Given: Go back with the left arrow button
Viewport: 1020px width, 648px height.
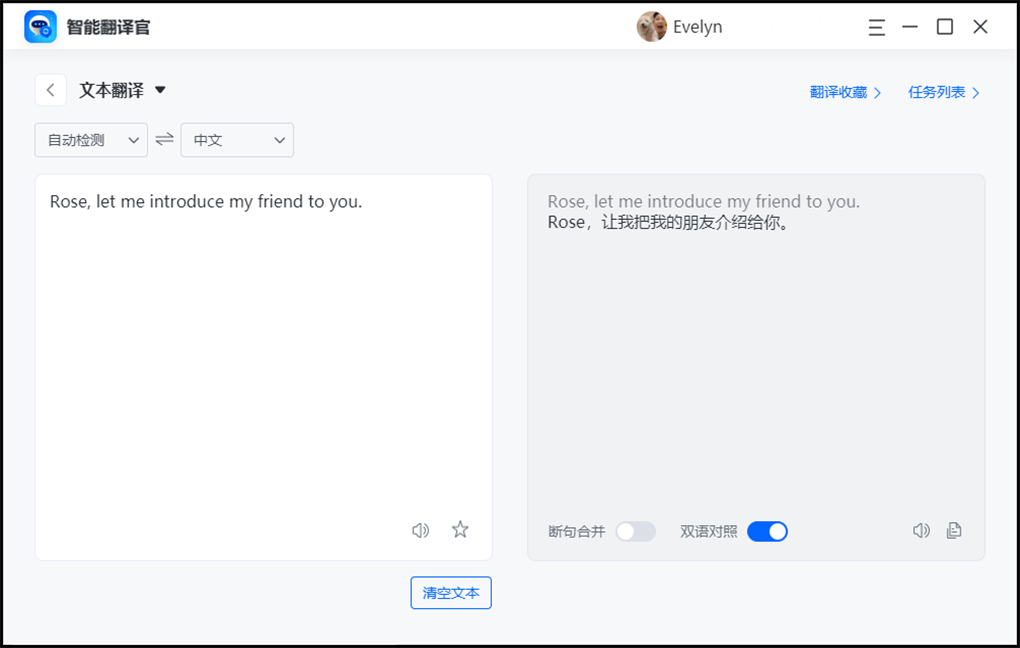Looking at the screenshot, I should pyautogui.click(x=51, y=90).
